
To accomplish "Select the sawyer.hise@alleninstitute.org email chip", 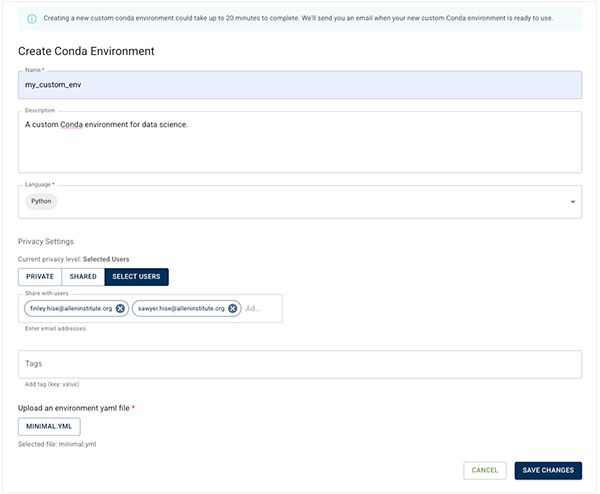I will pos(182,308).
